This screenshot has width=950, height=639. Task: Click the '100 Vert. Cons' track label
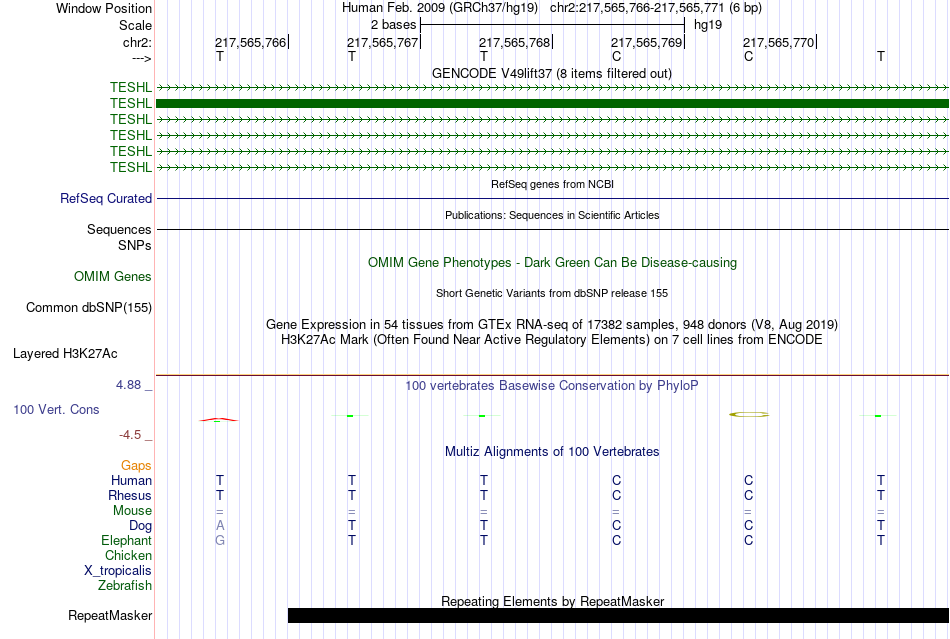coord(56,409)
